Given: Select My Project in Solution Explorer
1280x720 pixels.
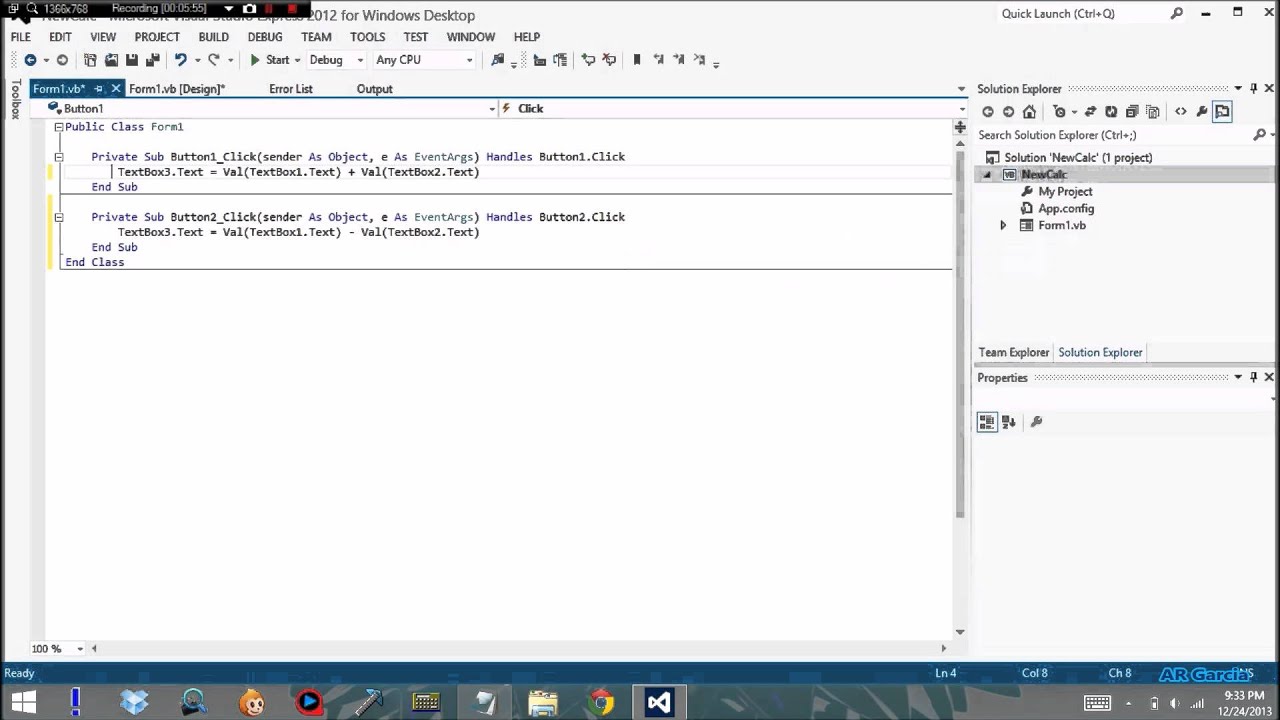Looking at the screenshot, I should click(1065, 192).
